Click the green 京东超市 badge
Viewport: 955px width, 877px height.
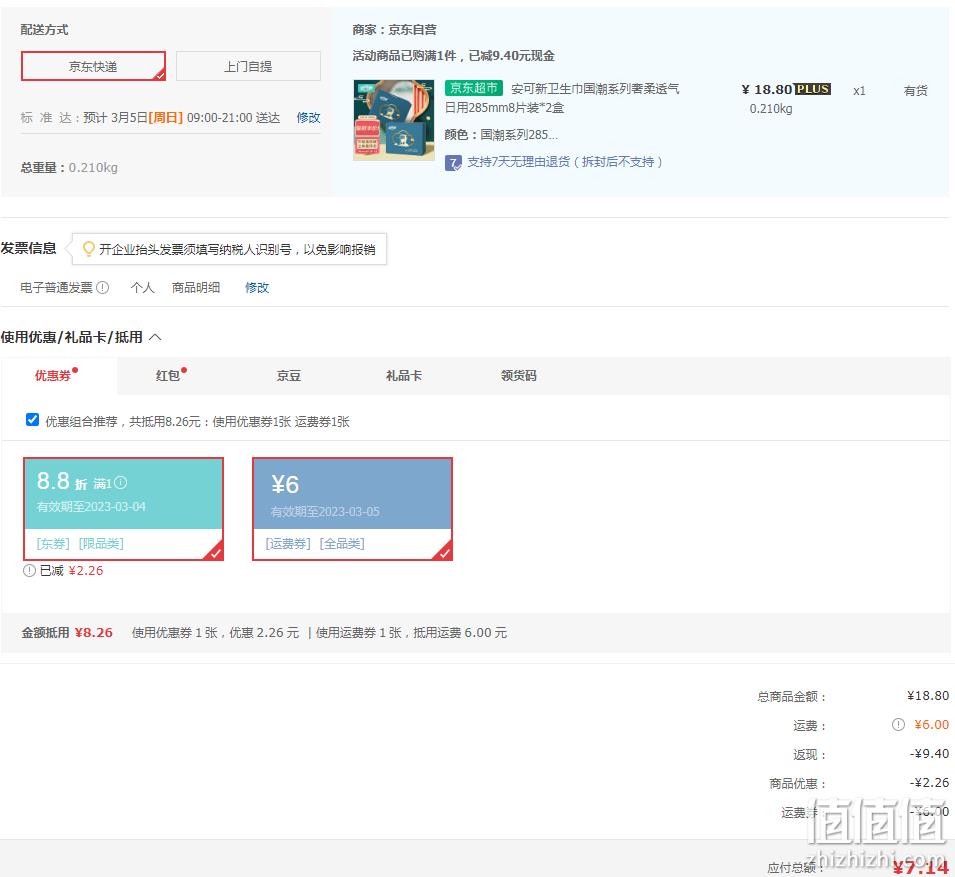[474, 88]
